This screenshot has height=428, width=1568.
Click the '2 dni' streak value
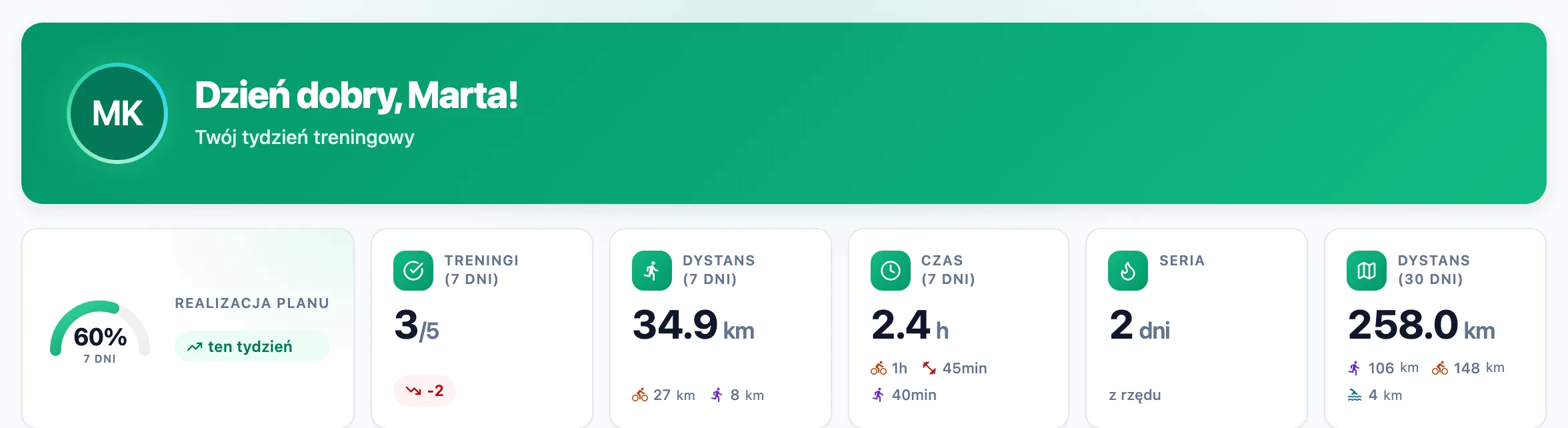pyautogui.click(x=1139, y=325)
